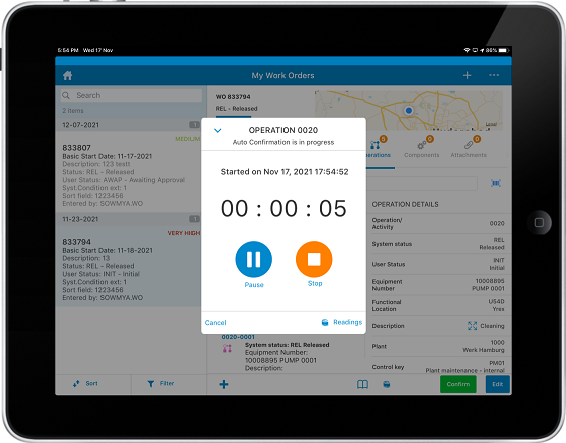Expand the Description fullscreen icon beside Cleaning
Viewport: 566px width, 443px height.
473,326
